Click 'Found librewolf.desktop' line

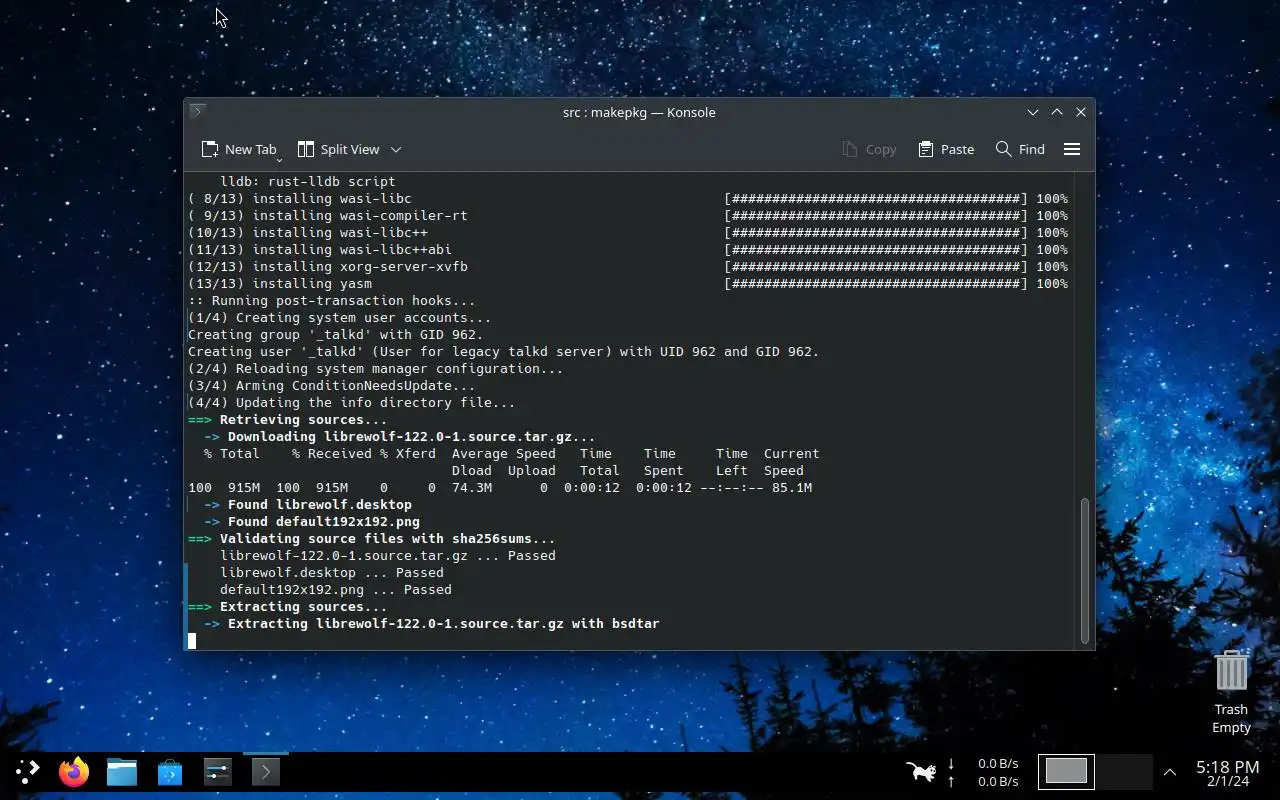click(x=307, y=505)
